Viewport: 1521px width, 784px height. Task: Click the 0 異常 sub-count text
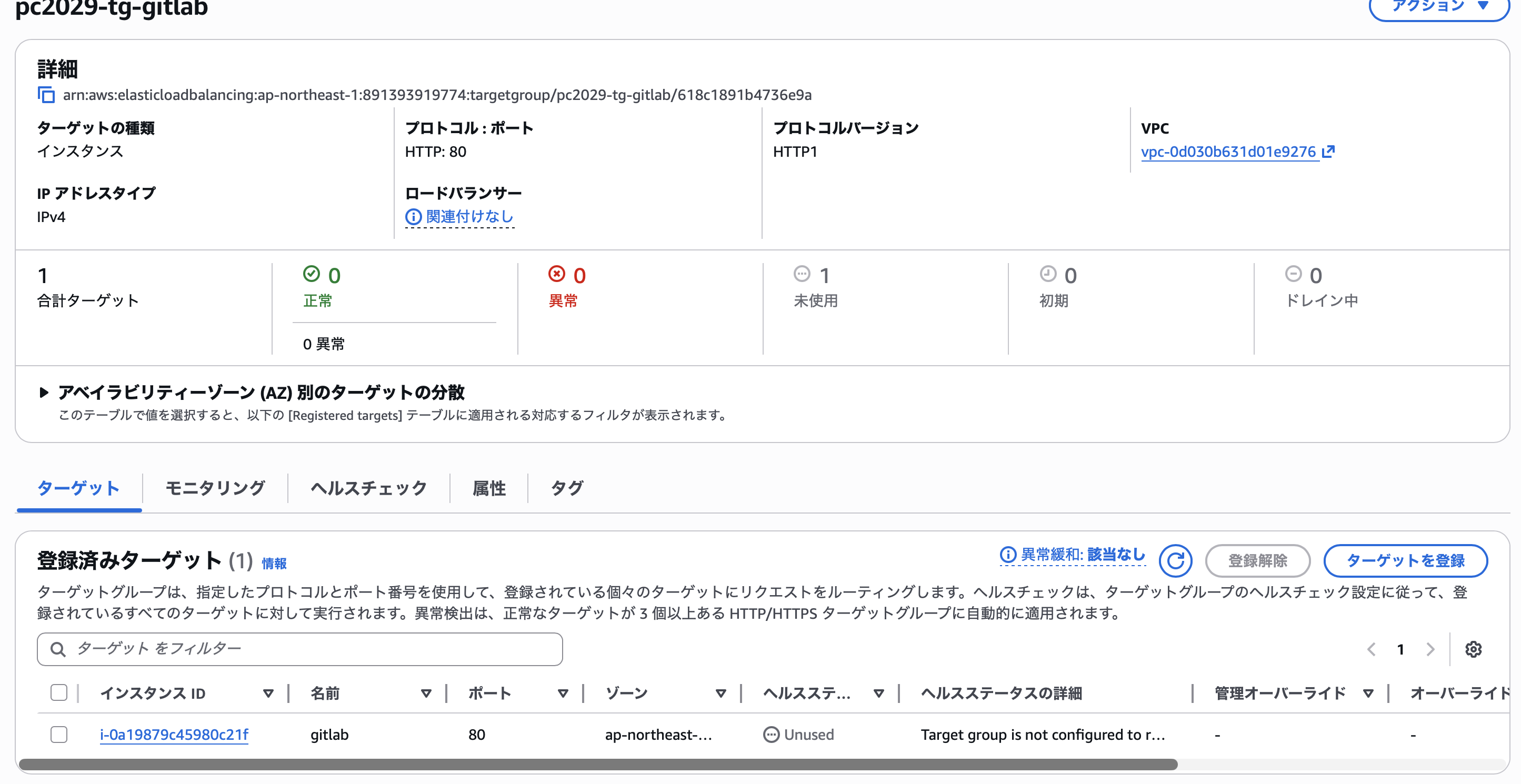(x=324, y=344)
